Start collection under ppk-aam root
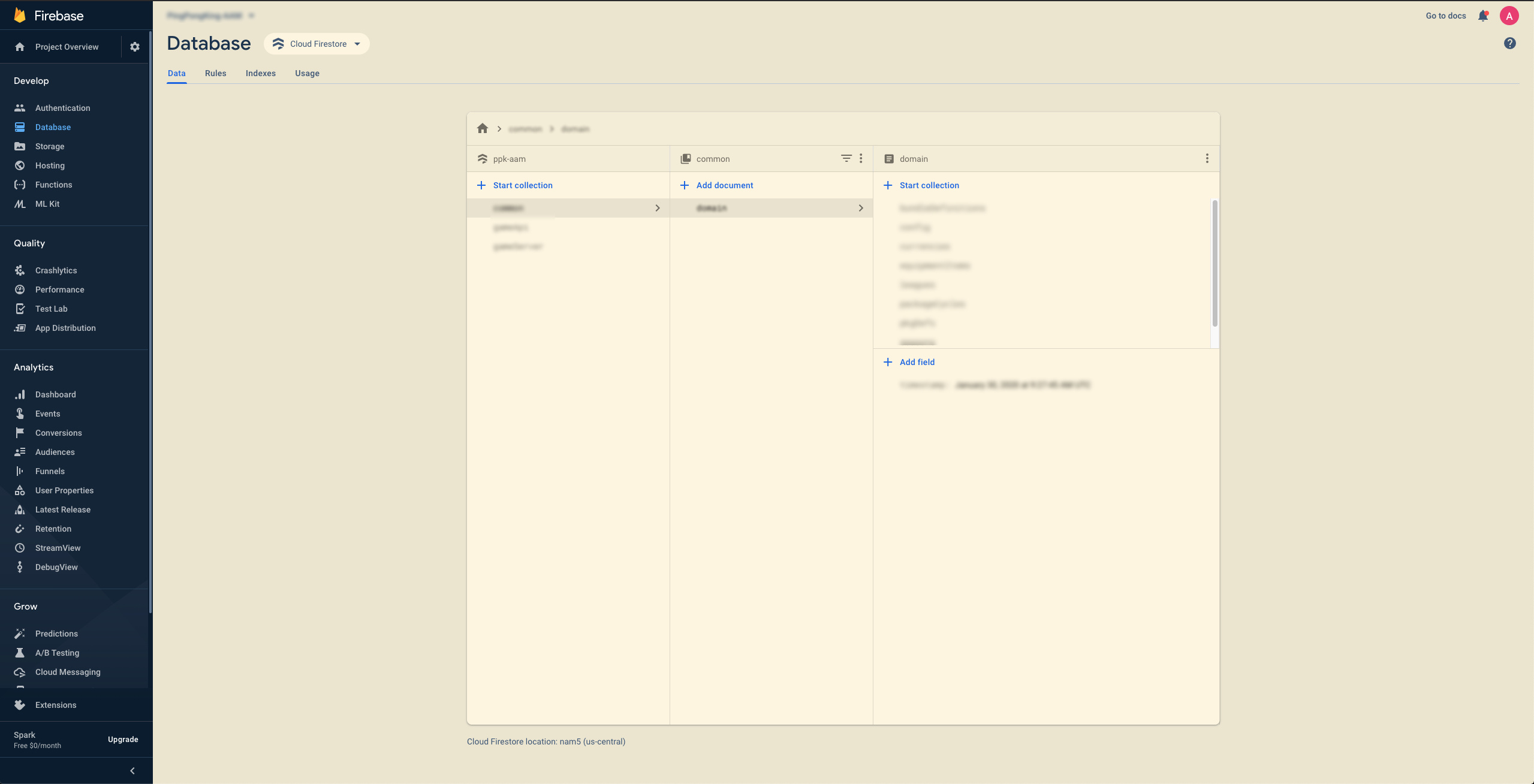 (515, 185)
